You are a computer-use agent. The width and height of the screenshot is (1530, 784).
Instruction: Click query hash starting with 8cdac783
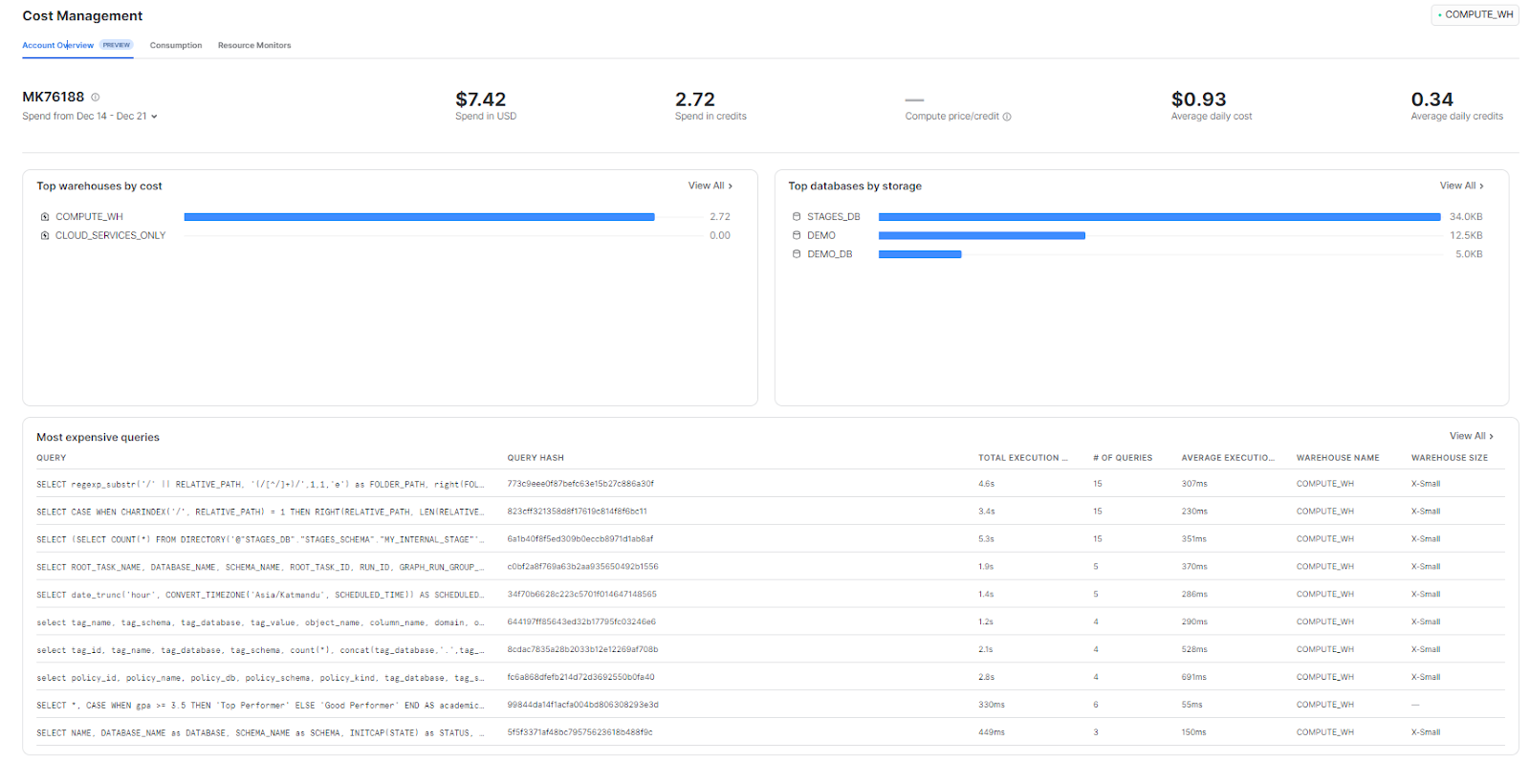point(582,650)
